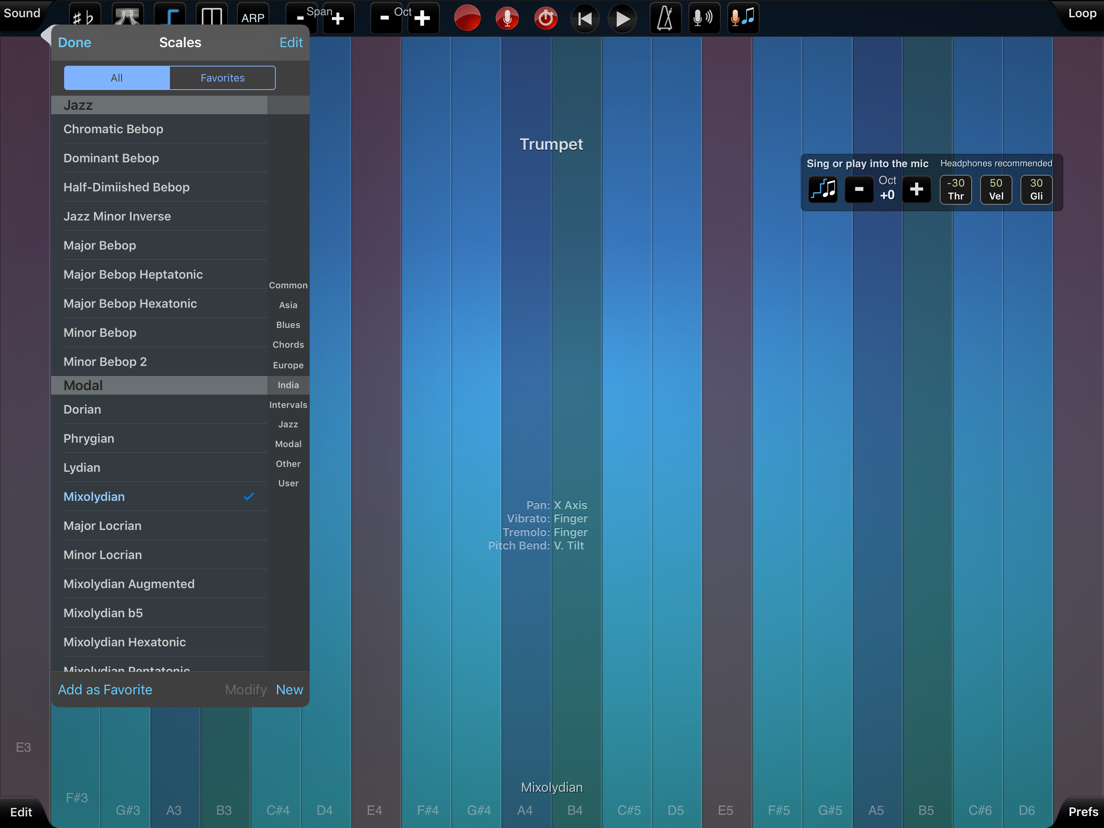Select the All scales tab

(117, 78)
